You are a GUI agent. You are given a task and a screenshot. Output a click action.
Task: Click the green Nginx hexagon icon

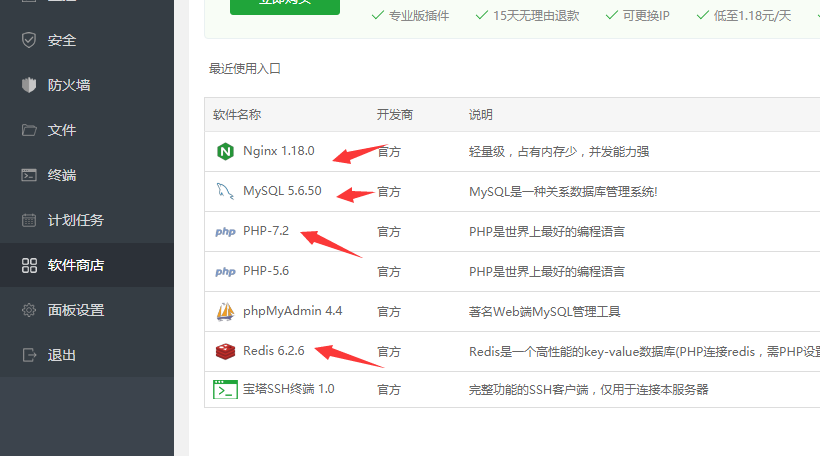click(x=225, y=152)
